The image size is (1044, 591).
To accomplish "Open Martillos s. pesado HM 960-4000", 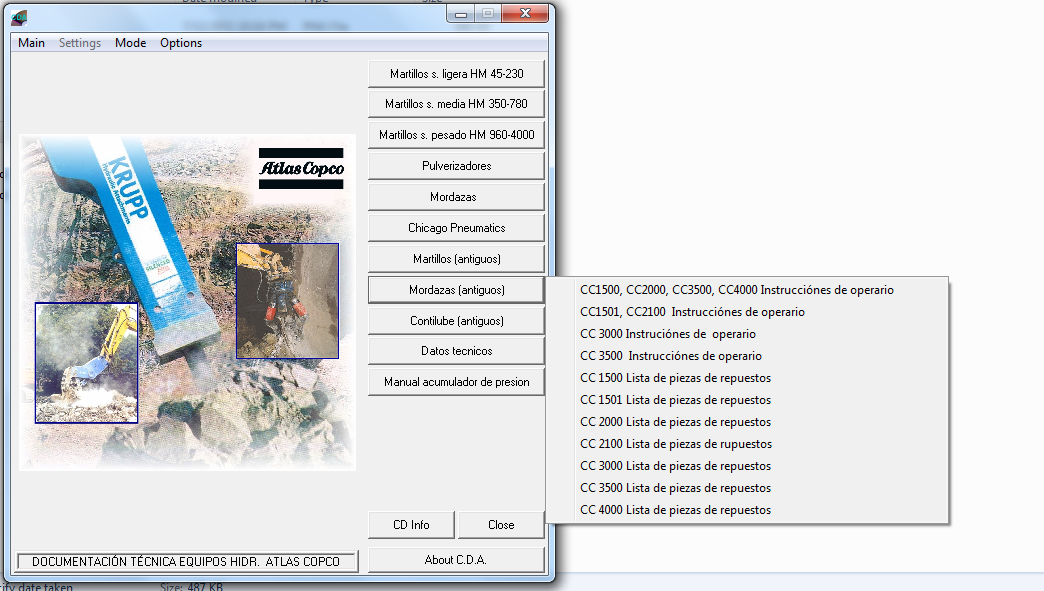I will (x=456, y=134).
